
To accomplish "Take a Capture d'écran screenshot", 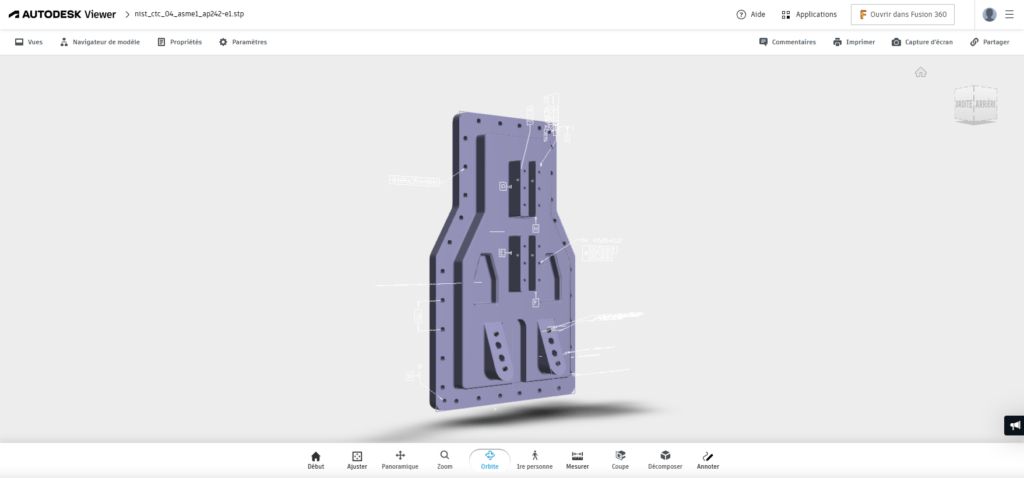I will coord(921,42).
